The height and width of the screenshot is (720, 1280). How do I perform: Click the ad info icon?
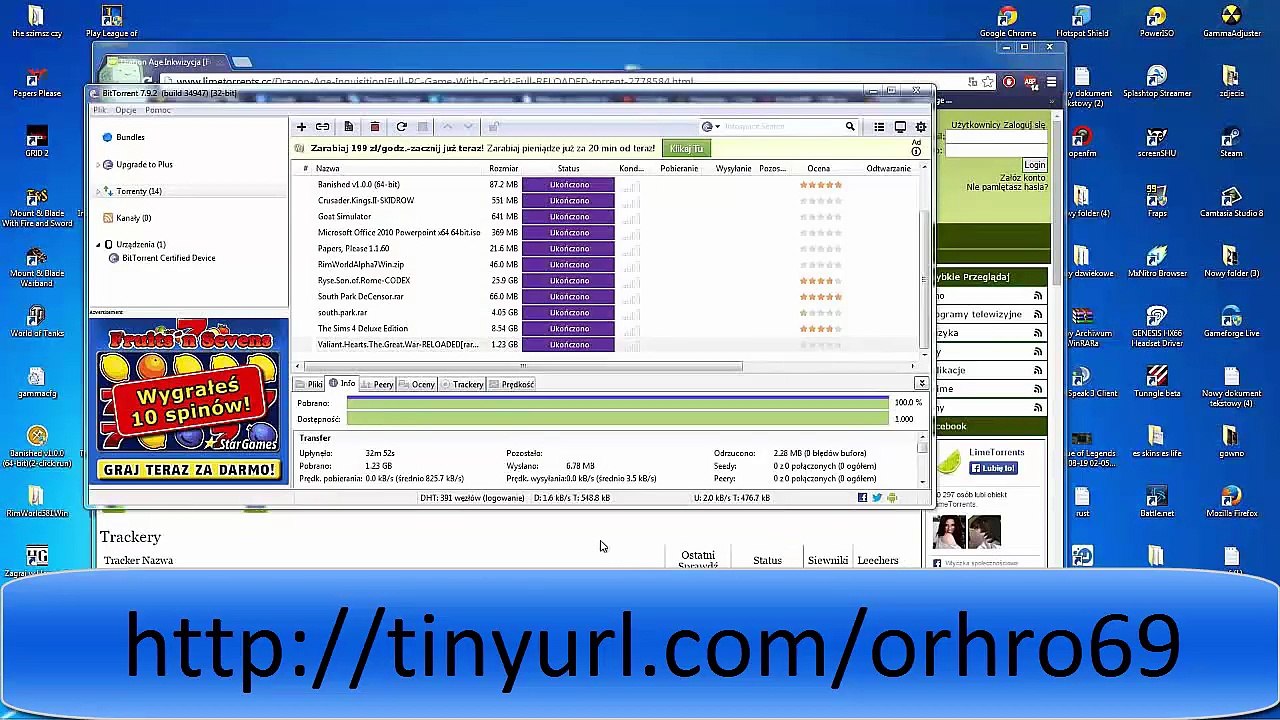[916, 152]
